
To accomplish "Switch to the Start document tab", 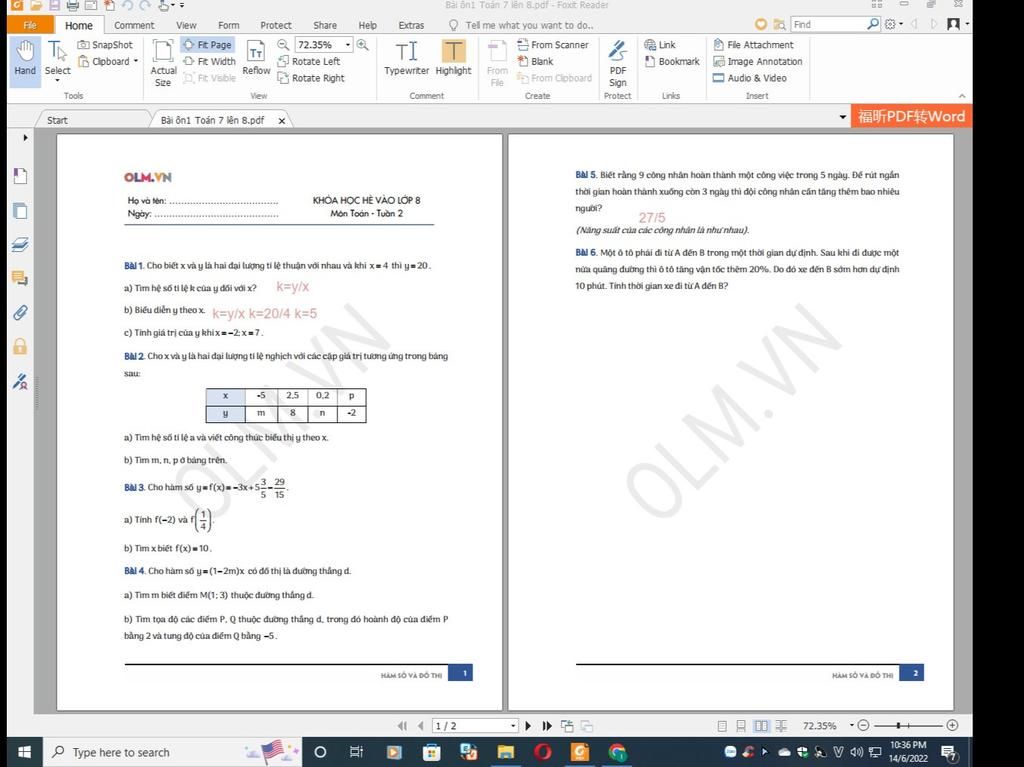I will tap(57, 120).
